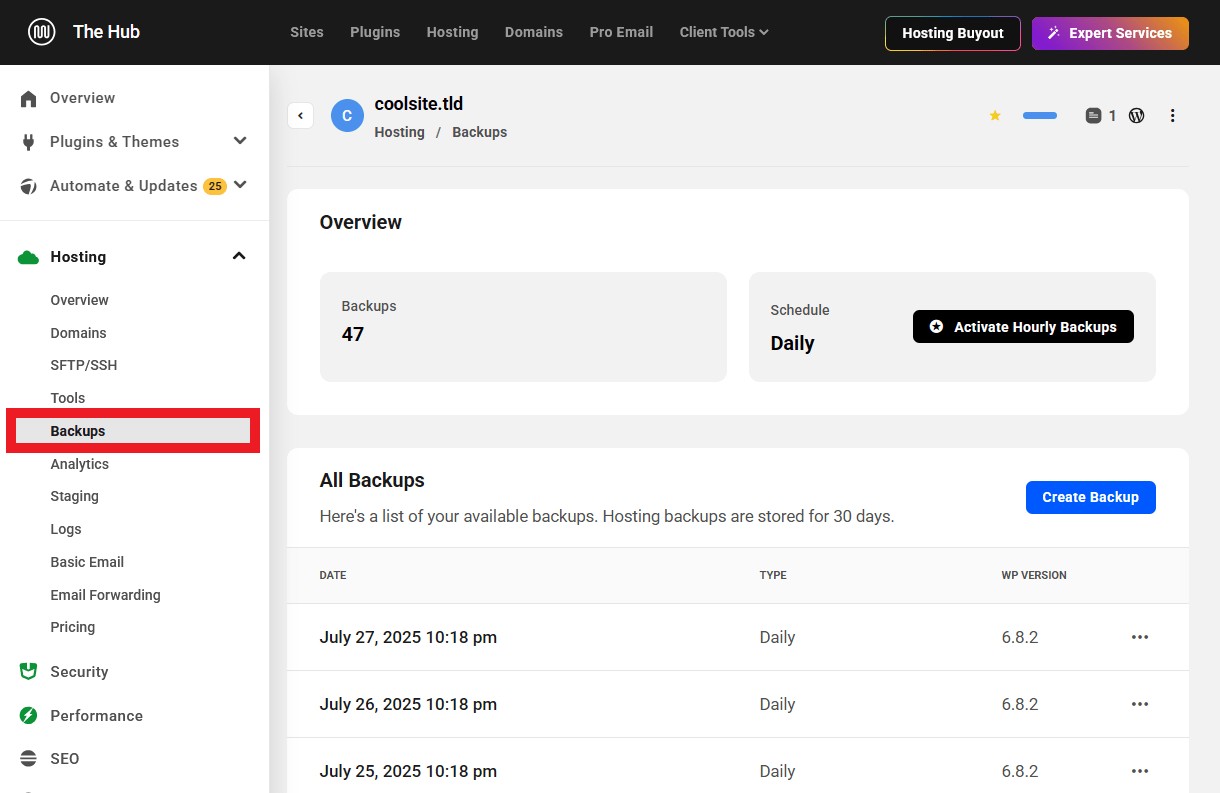Open the Hosting breadcrumb link
The width and height of the screenshot is (1220, 793).
tap(399, 131)
